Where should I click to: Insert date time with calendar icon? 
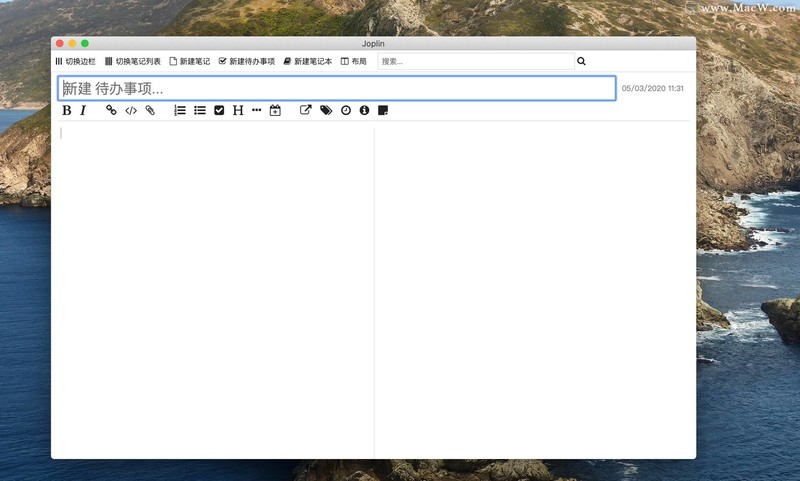pos(275,110)
